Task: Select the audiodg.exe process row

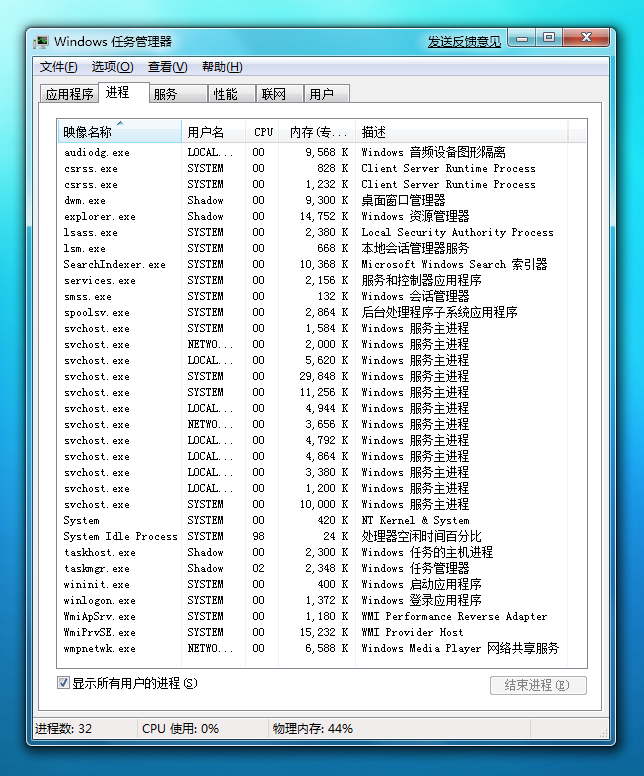Action: [322, 152]
